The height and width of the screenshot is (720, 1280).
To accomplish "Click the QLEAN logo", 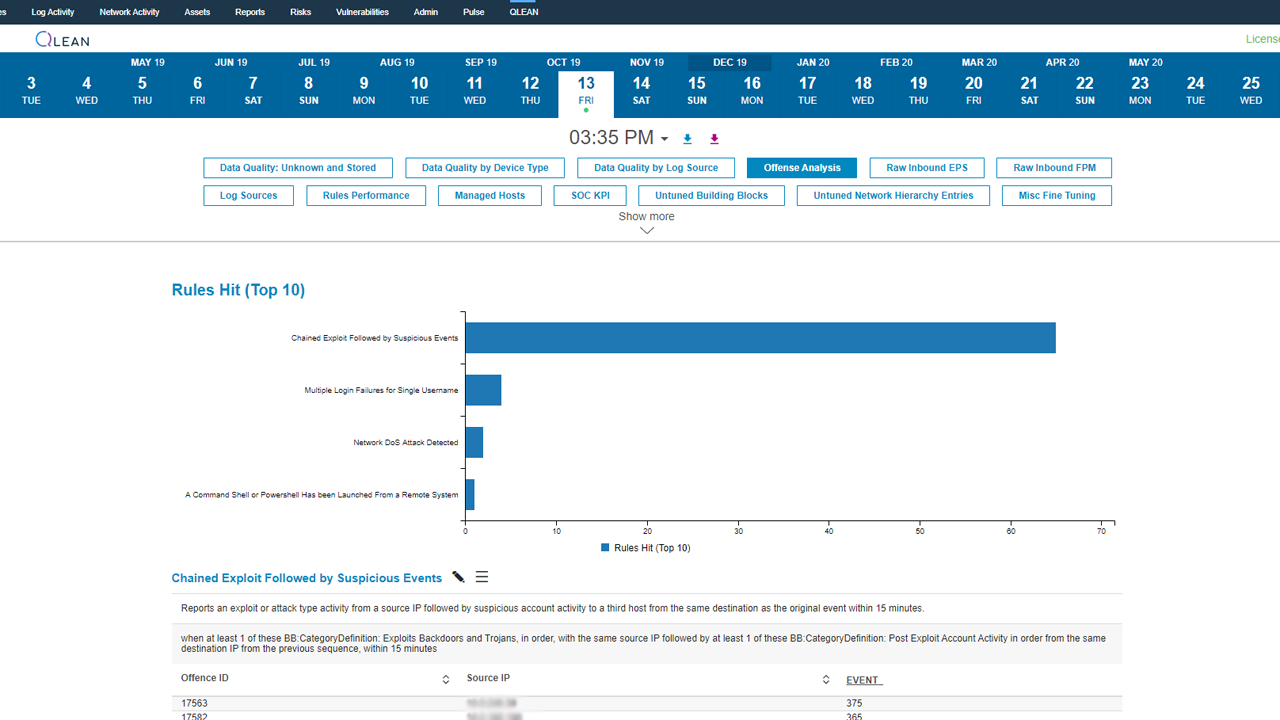I will (x=62, y=39).
